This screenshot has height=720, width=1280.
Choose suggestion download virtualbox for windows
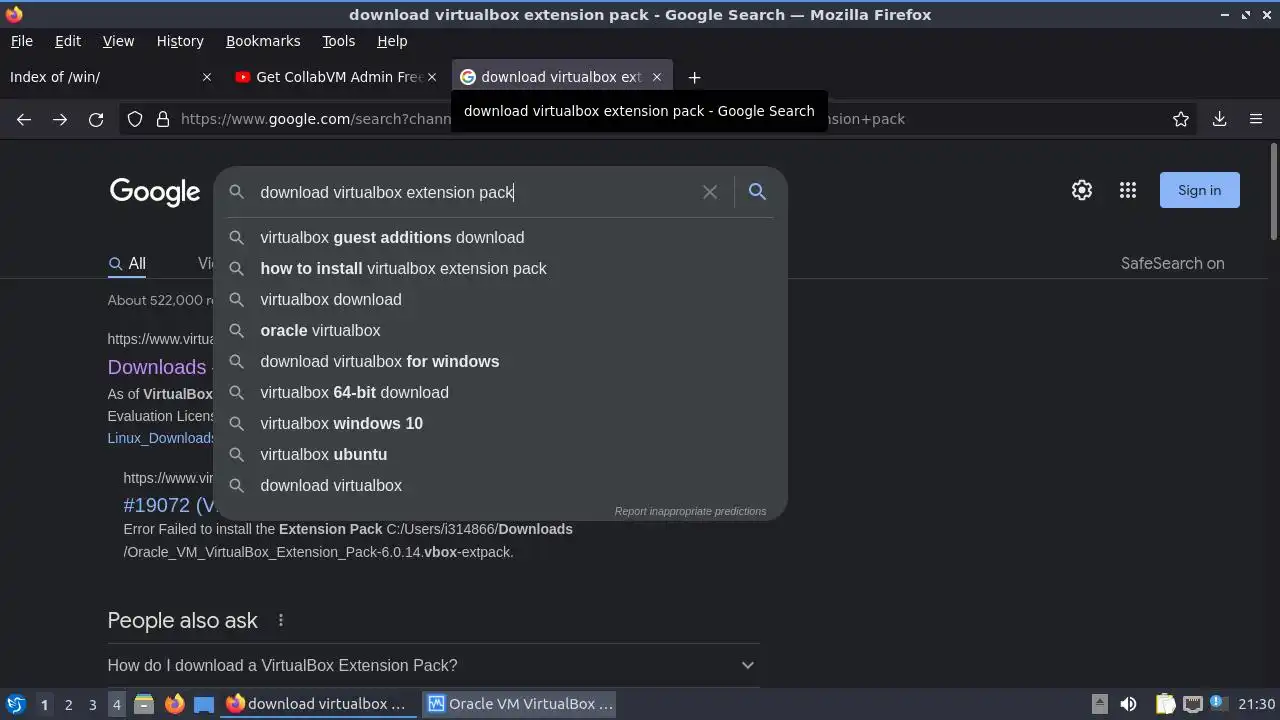tap(500, 361)
